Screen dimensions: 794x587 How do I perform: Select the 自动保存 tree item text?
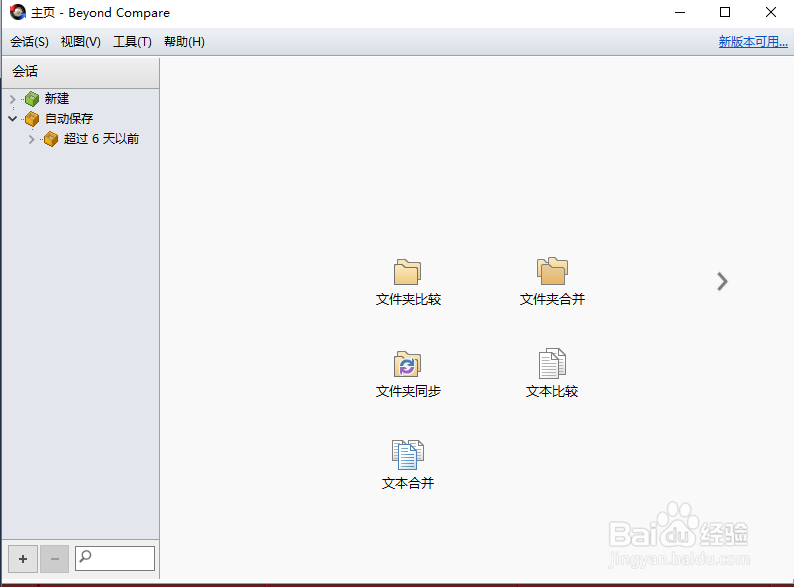pyautogui.click(x=69, y=119)
